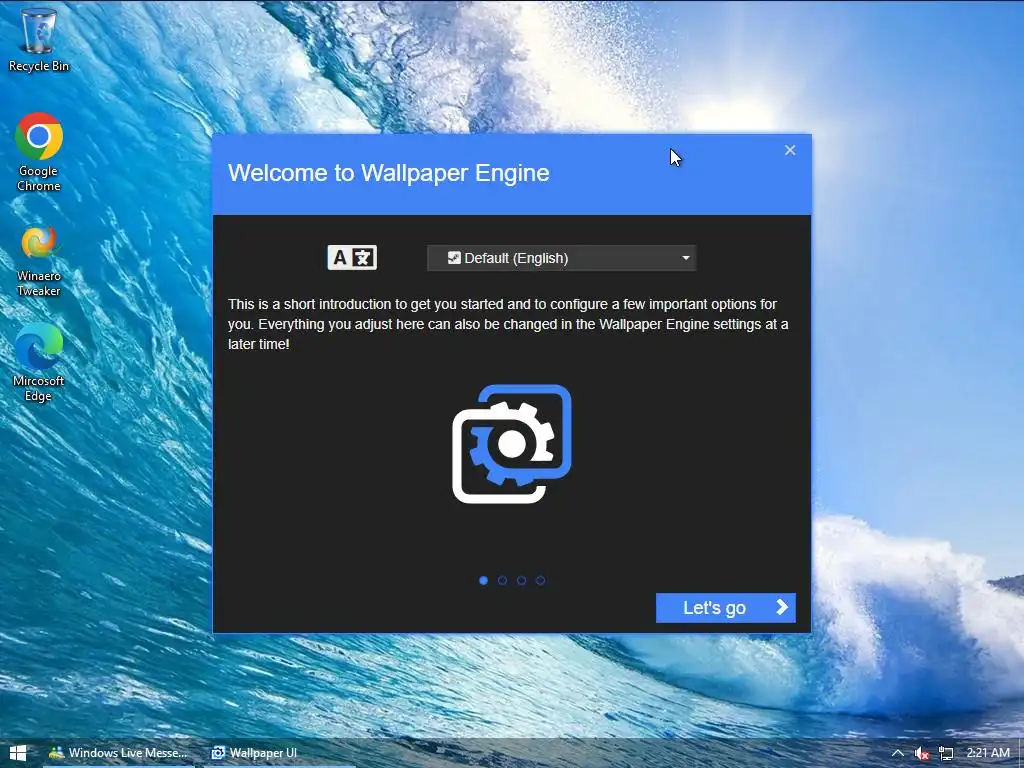
Task: Show hidden system tray icons
Action: [x=898, y=753]
